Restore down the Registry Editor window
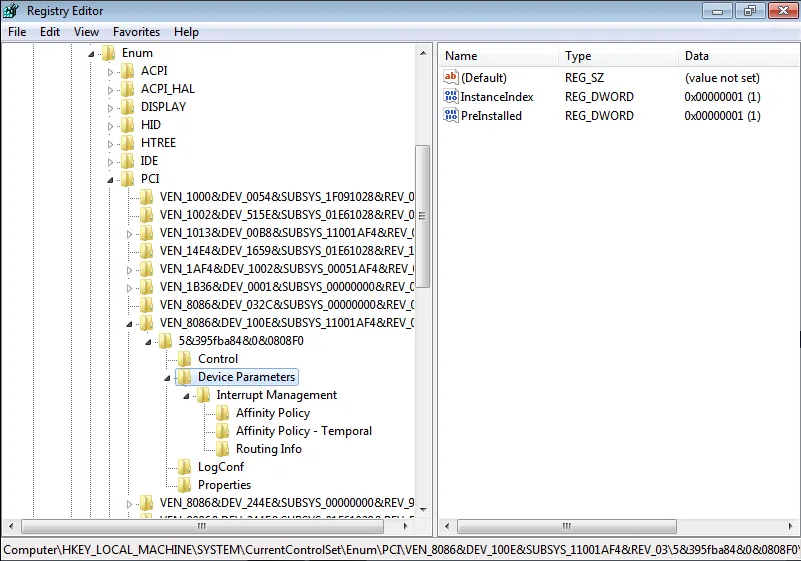 click(749, 11)
